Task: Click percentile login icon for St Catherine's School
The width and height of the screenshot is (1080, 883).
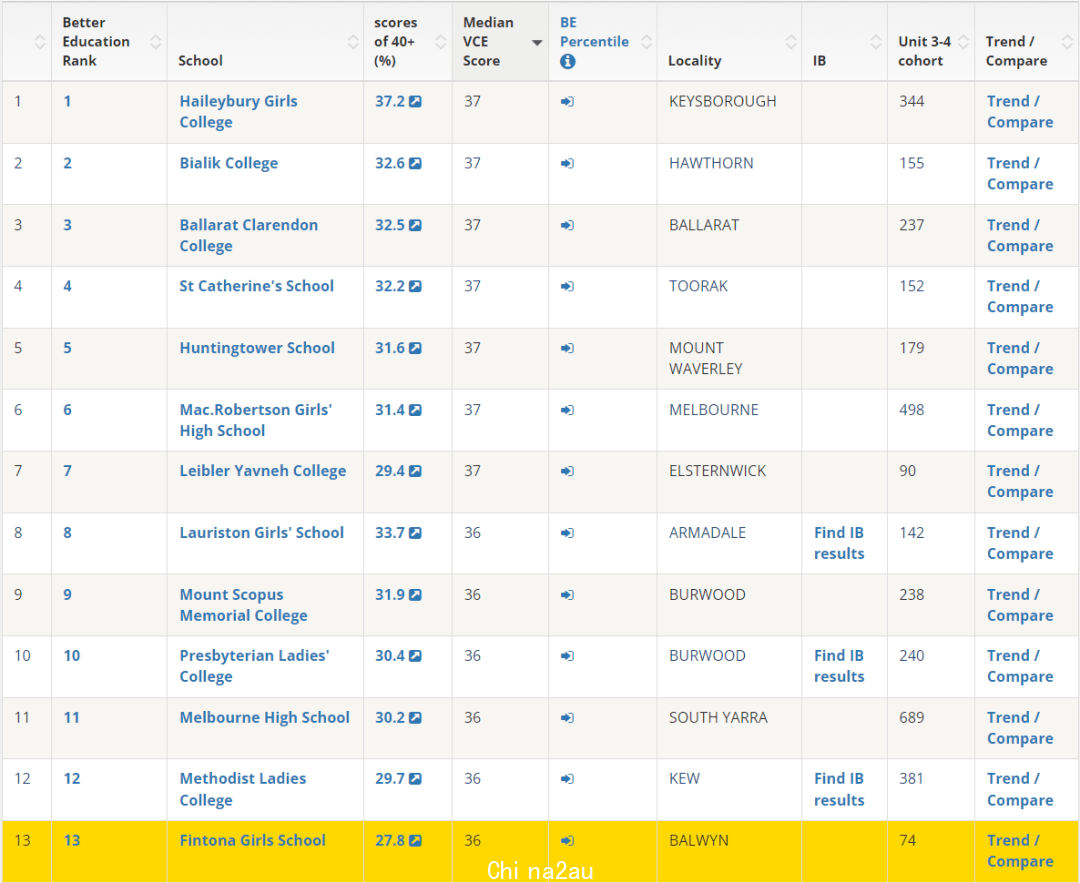Action: [x=568, y=287]
